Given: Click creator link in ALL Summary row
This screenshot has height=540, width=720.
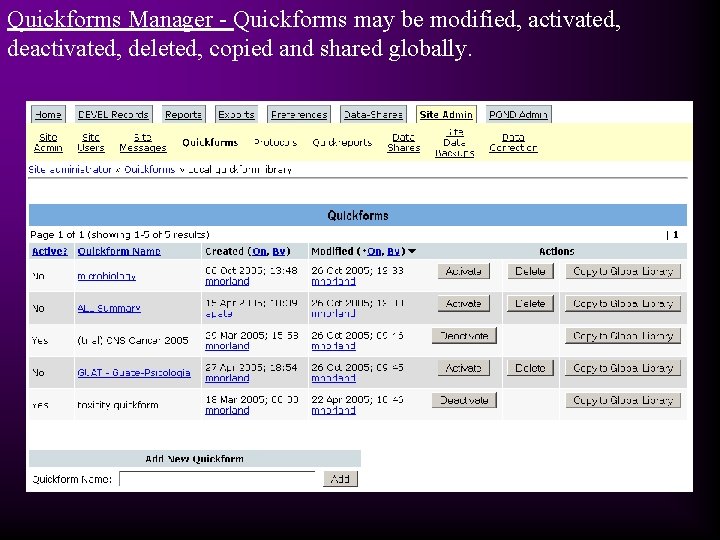Looking at the screenshot, I should point(219,314).
